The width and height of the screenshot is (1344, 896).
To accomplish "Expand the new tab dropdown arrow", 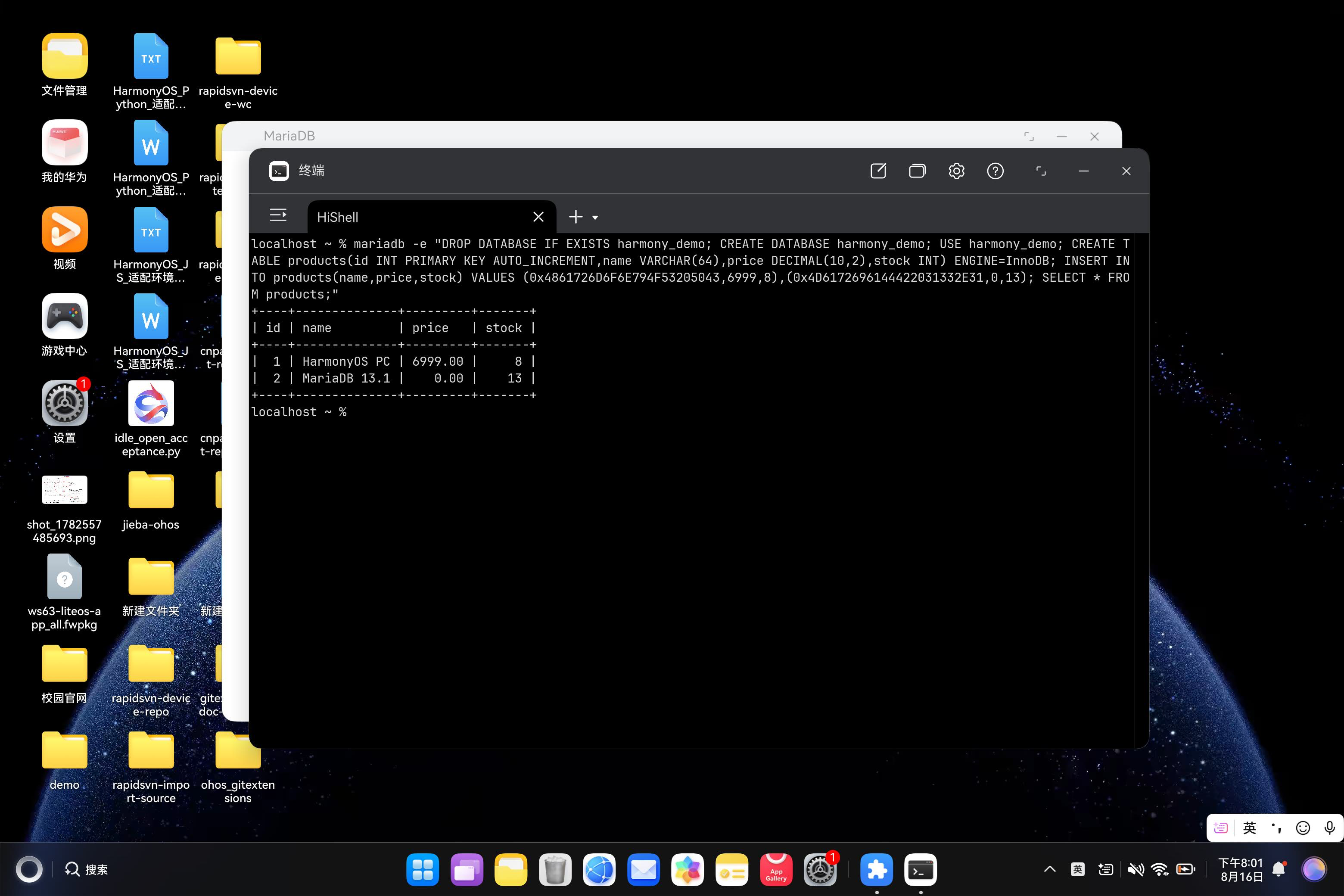I will coord(595,217).
